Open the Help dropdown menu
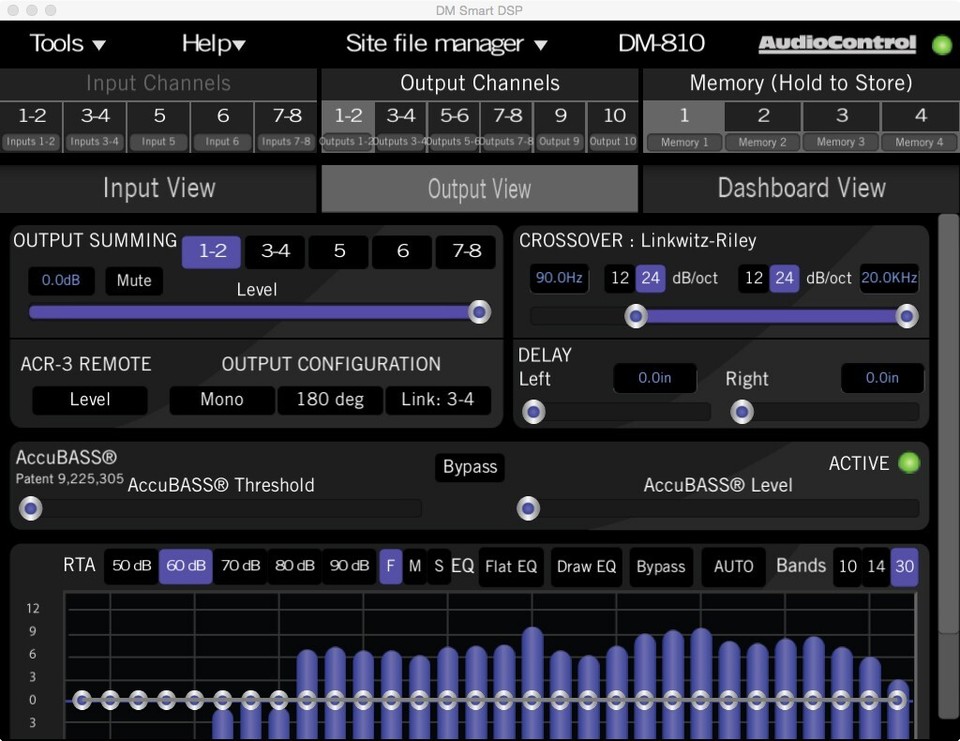Image resolution: width=960 pixels, height=741 pixels. click(x=213, y=44)
